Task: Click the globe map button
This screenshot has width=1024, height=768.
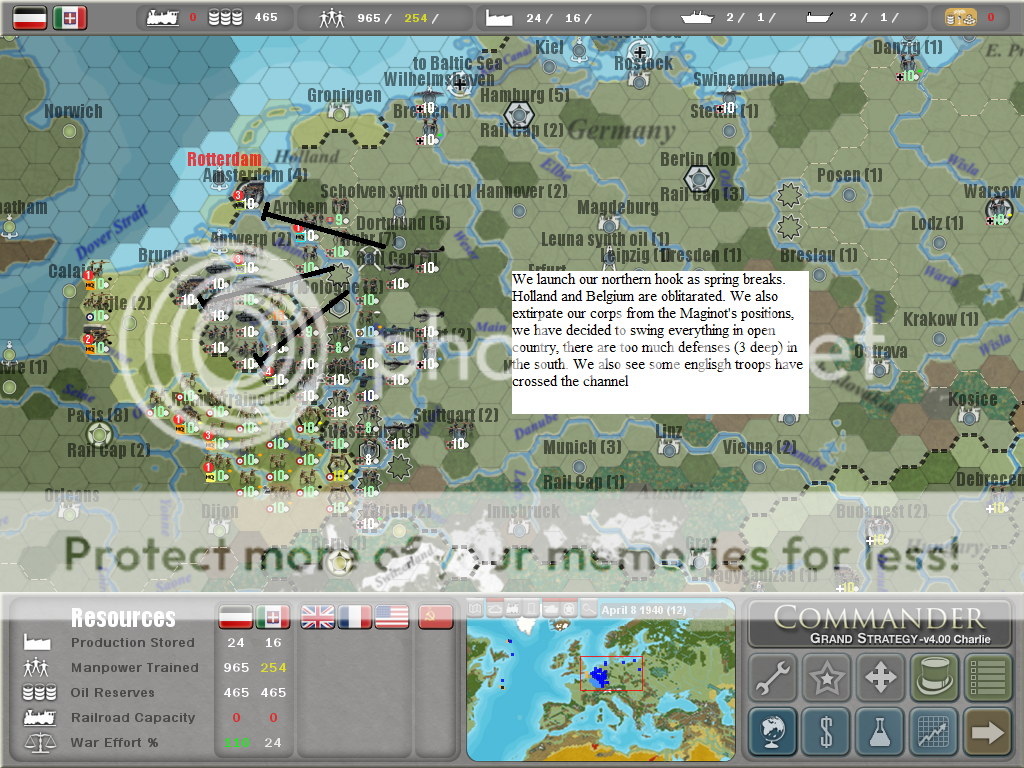Action: [x=773, y=733]
